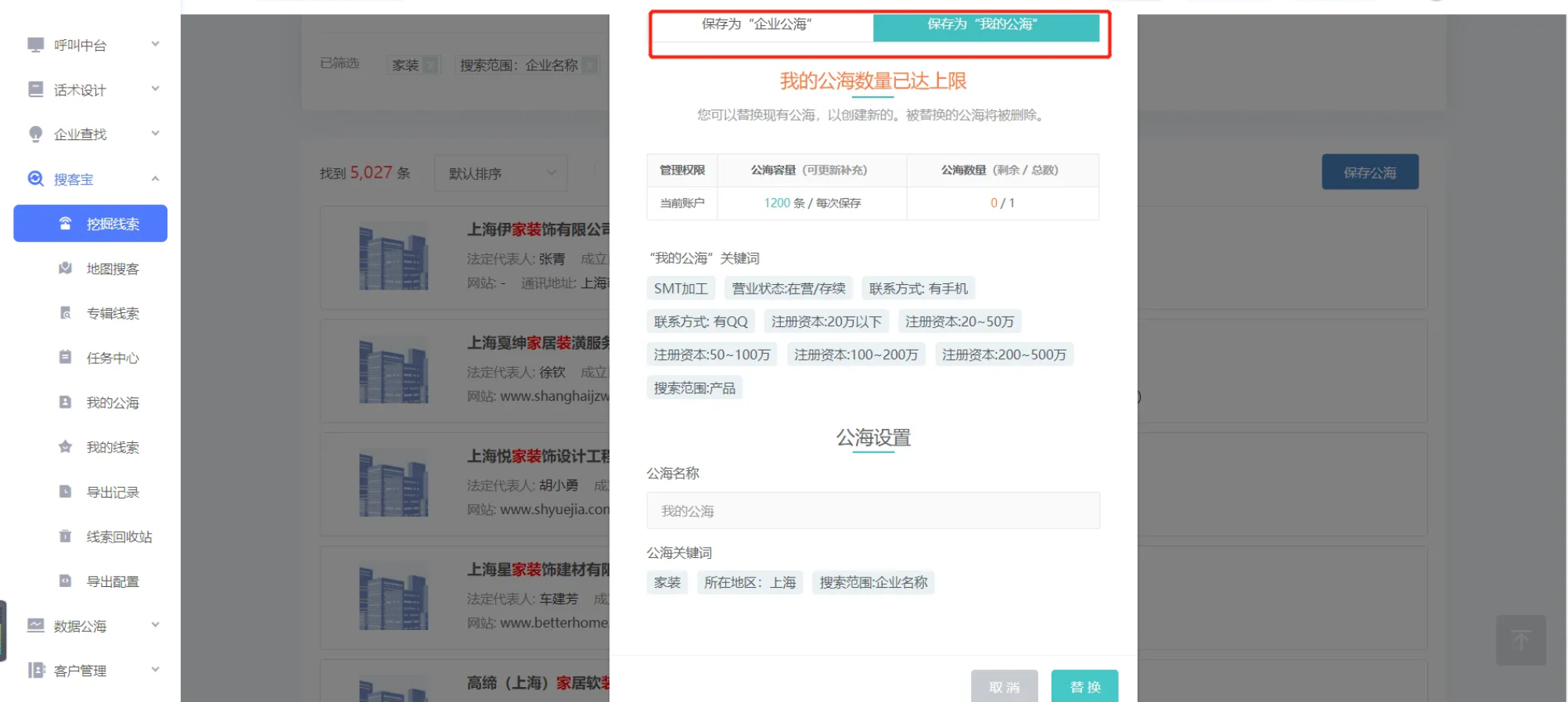
Task: Click the 呼叫中台 monitor icon
Action: [35, 45]
